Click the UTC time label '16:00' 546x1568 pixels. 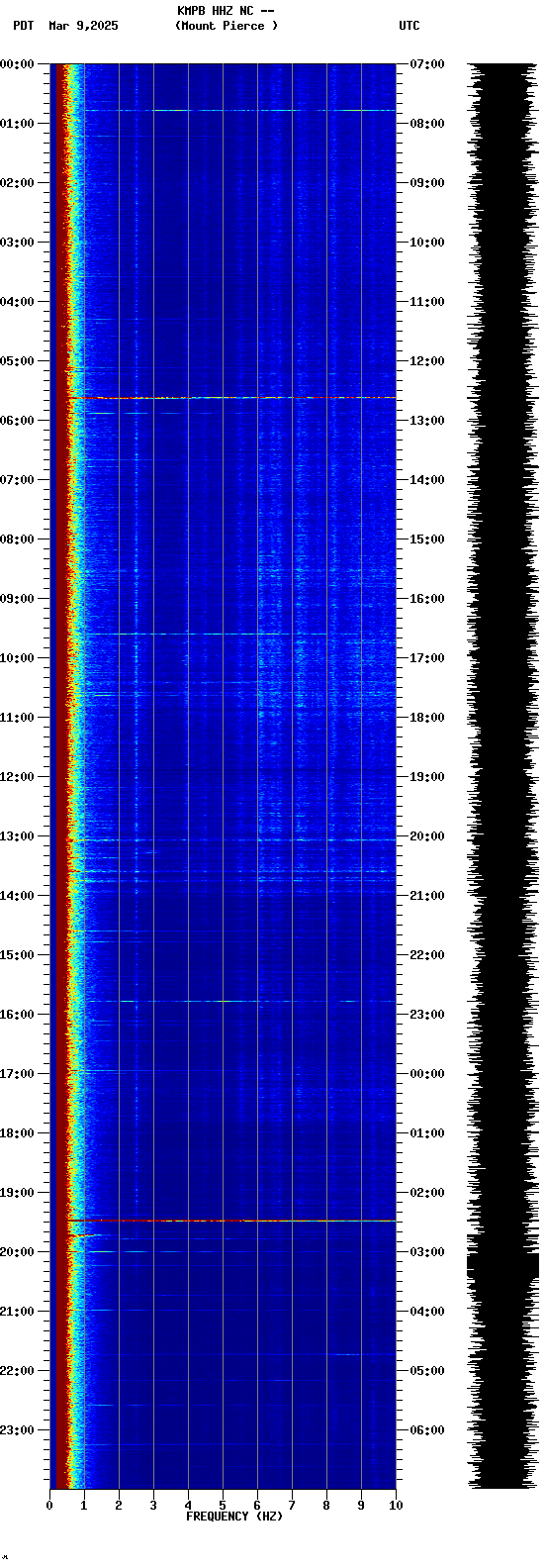[x=427, y=599]
